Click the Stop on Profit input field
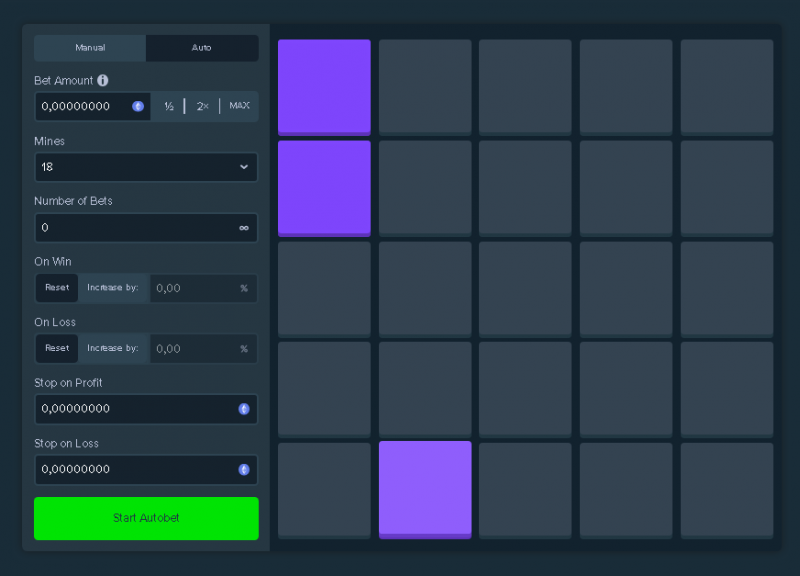The image size is (800, 576). 146,409
